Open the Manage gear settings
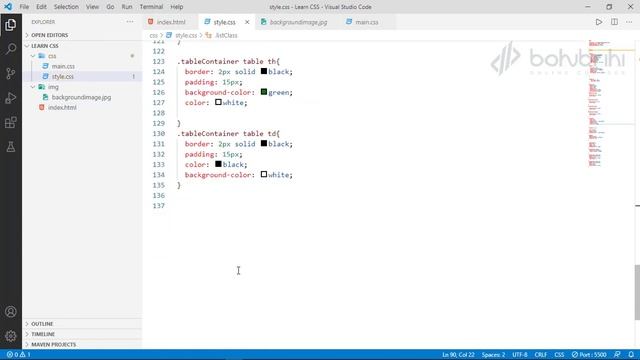 point(11,336)
